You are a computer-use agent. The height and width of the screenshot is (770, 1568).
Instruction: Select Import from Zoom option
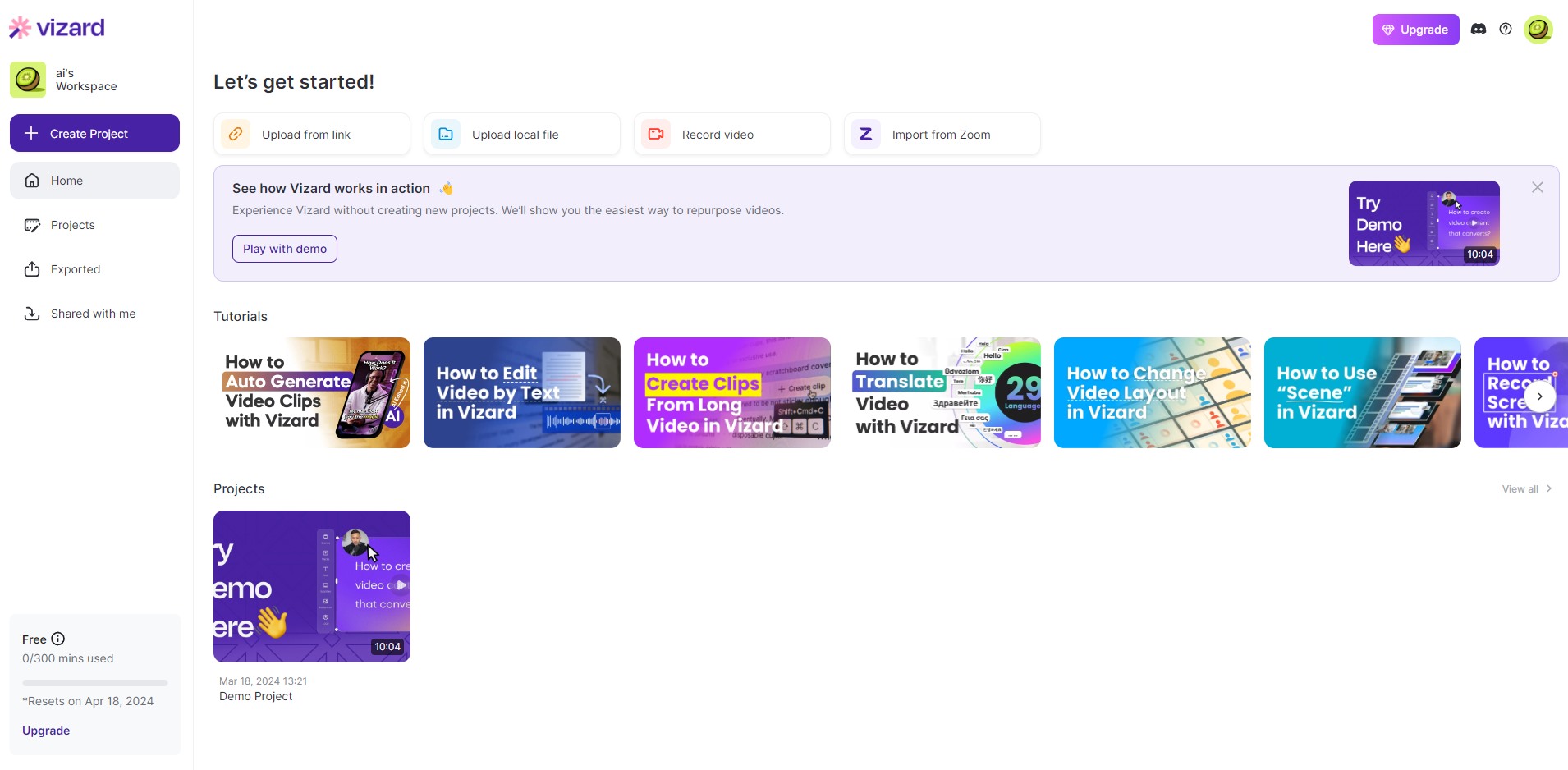click(x=942, y=134)
